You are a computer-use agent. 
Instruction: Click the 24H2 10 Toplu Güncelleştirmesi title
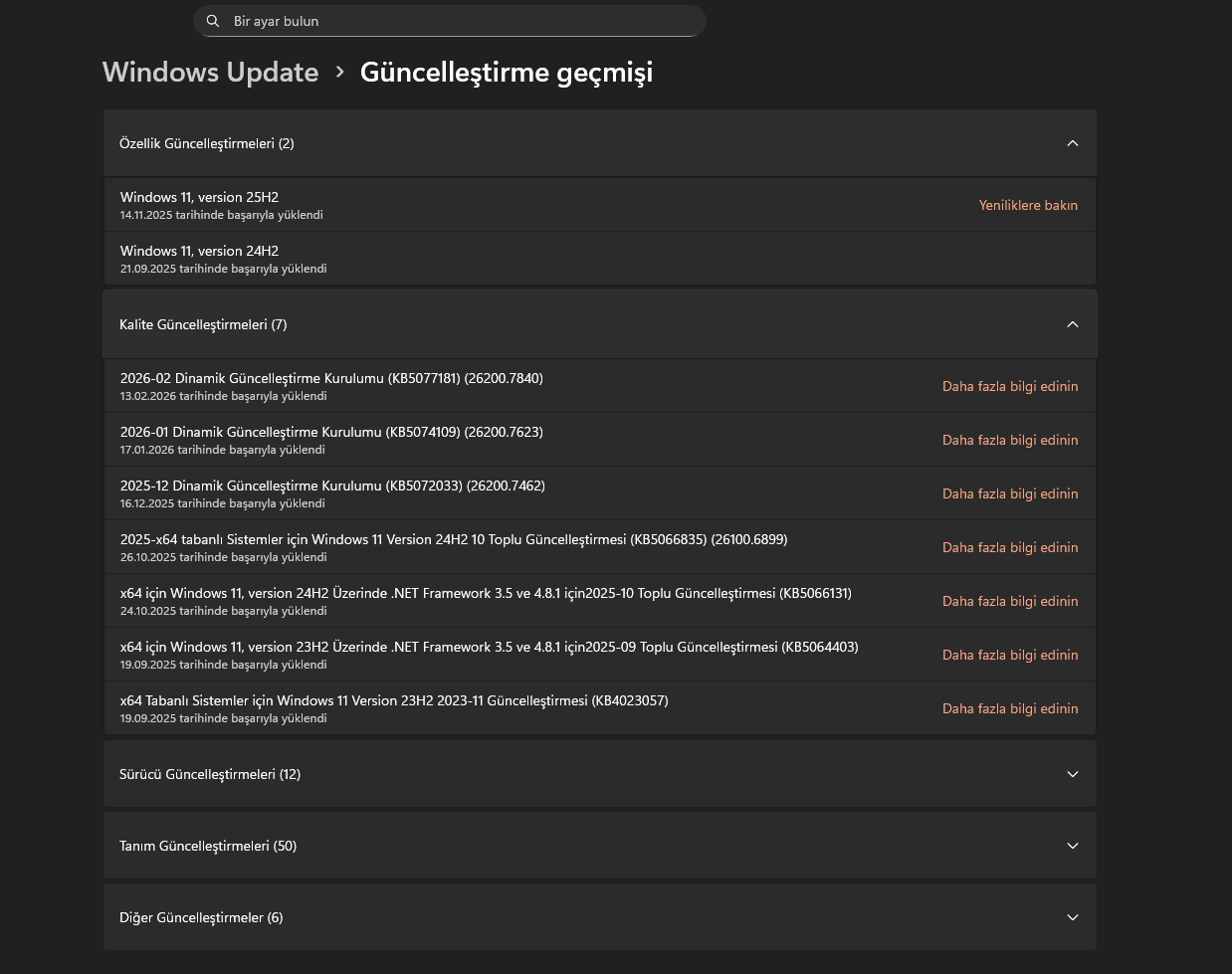click(x=454, y=539)
